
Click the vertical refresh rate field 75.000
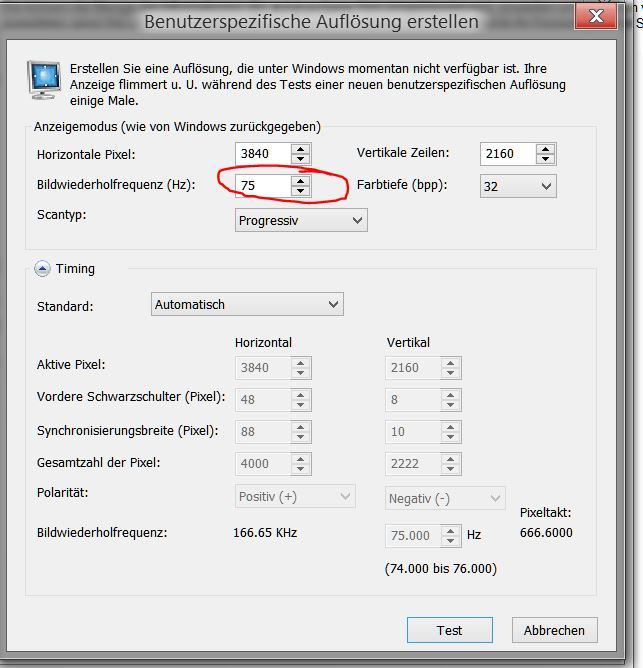coord(413,536)
